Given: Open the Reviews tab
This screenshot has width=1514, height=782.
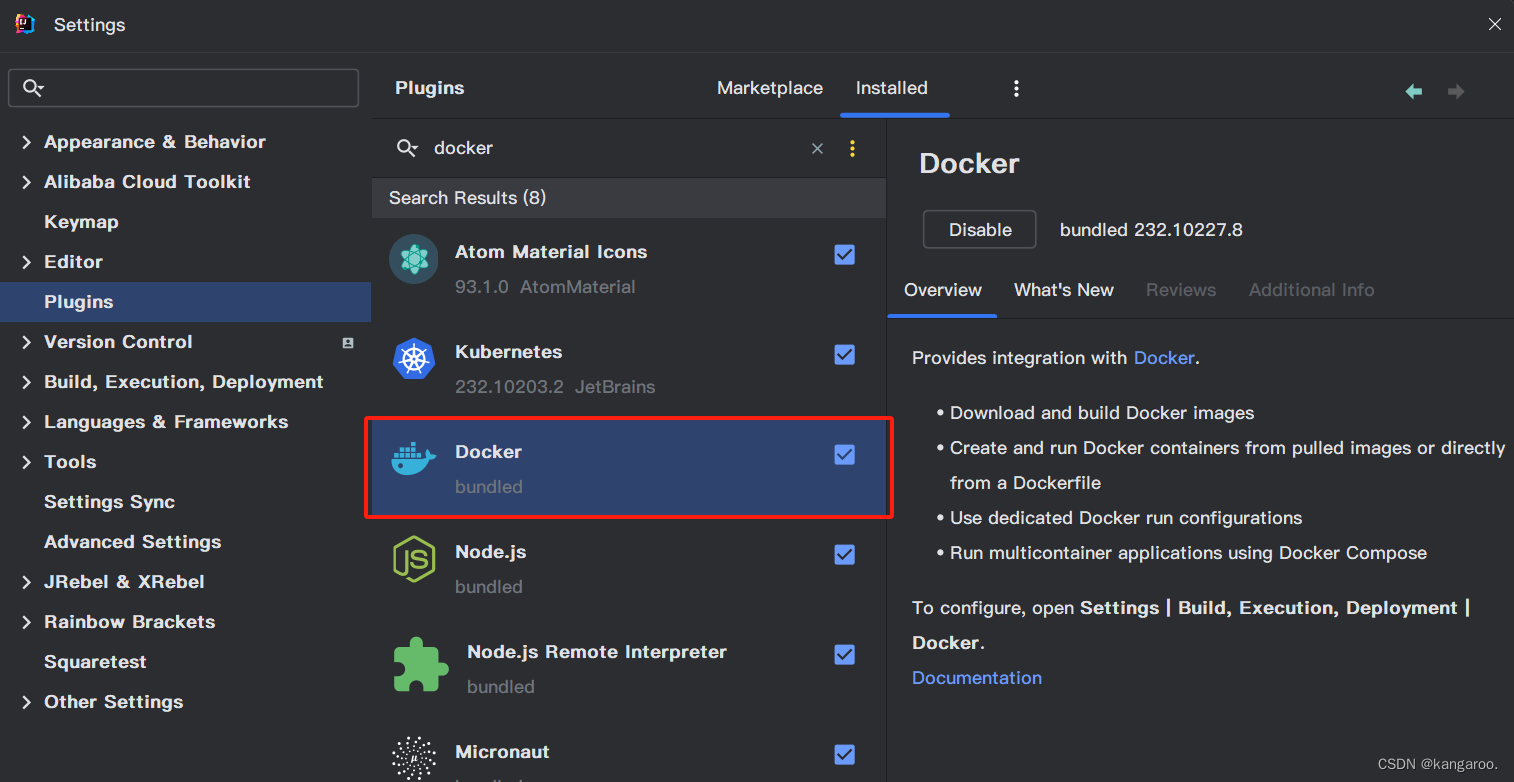Looking at the screenshot, I should point(1181,290).
